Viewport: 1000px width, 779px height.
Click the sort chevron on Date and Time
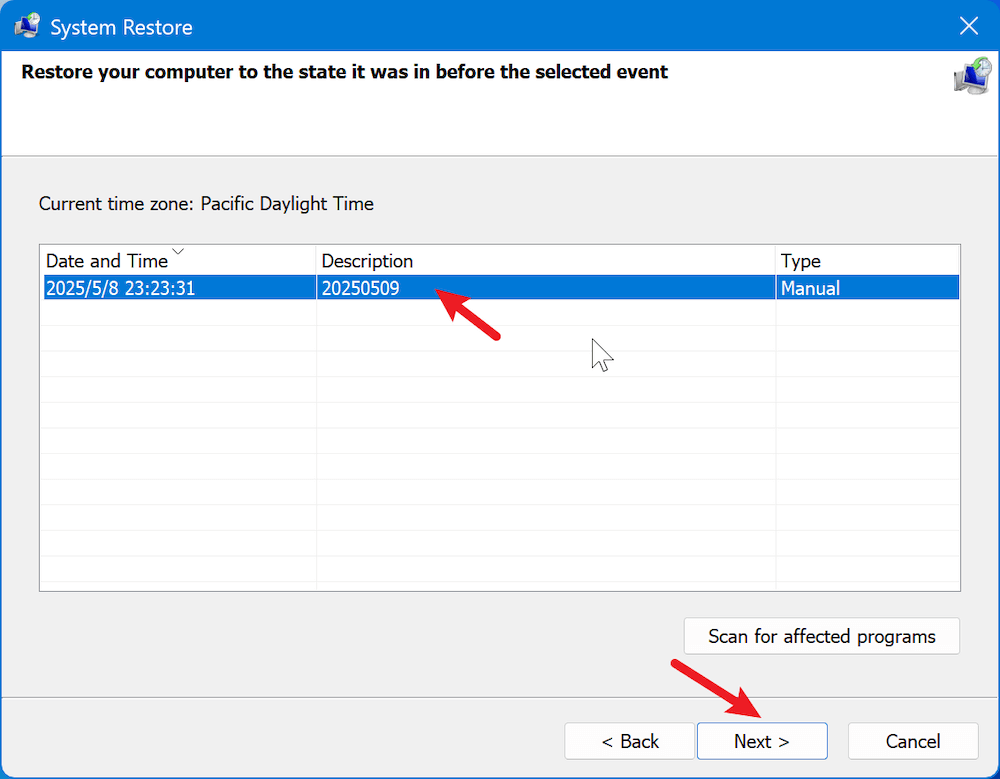coord(178,251)
